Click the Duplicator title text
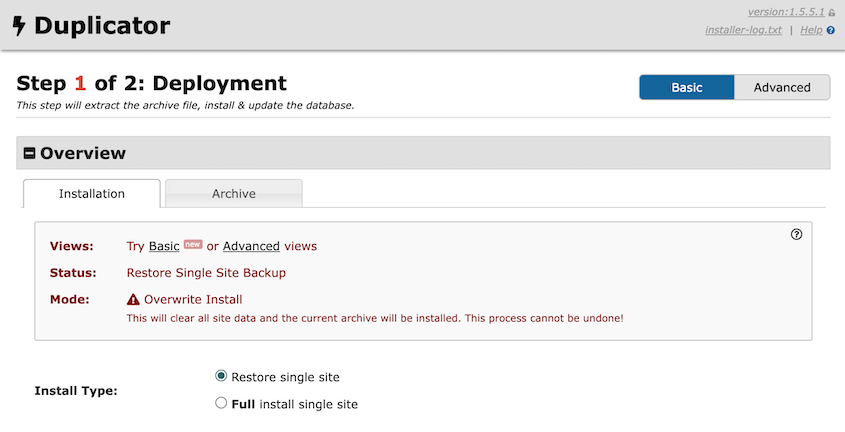The height and width of the screenshot is (432, 845). tap(102, 26)
